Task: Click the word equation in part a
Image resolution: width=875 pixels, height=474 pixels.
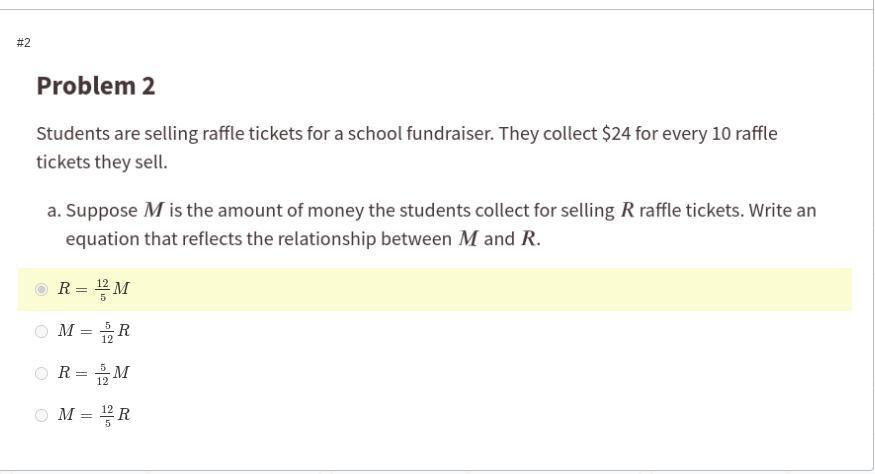Action: tap(101, 239)
